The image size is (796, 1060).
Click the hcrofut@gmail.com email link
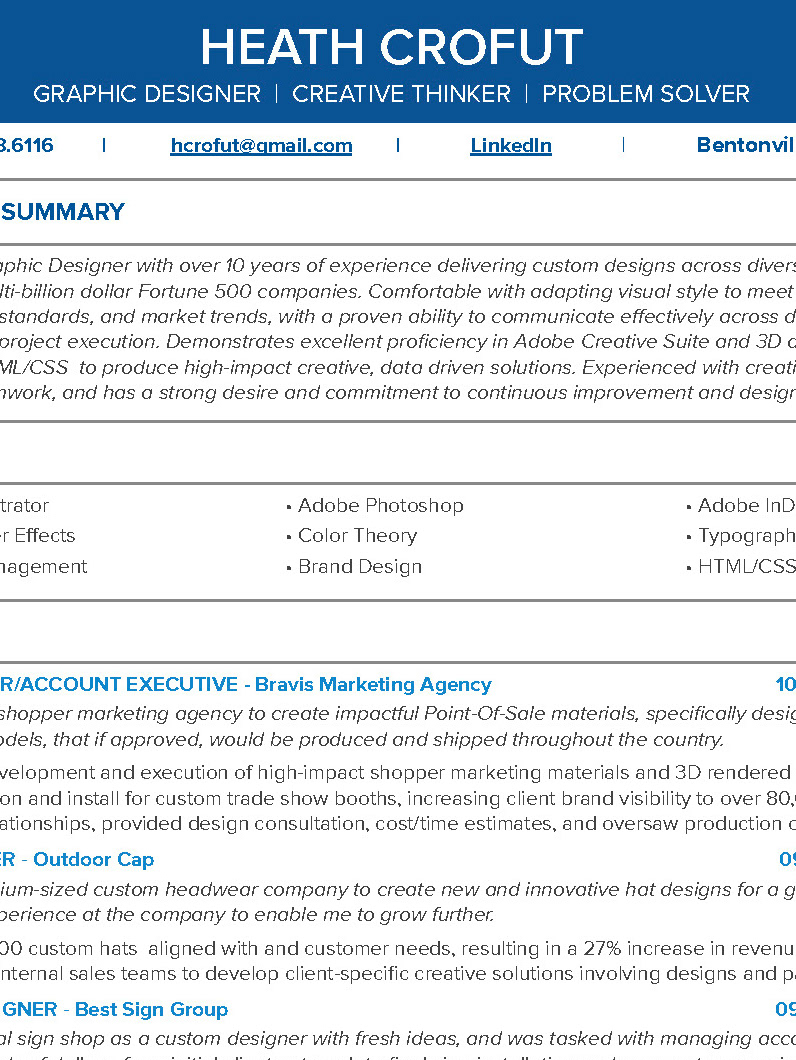coord(261,146)
